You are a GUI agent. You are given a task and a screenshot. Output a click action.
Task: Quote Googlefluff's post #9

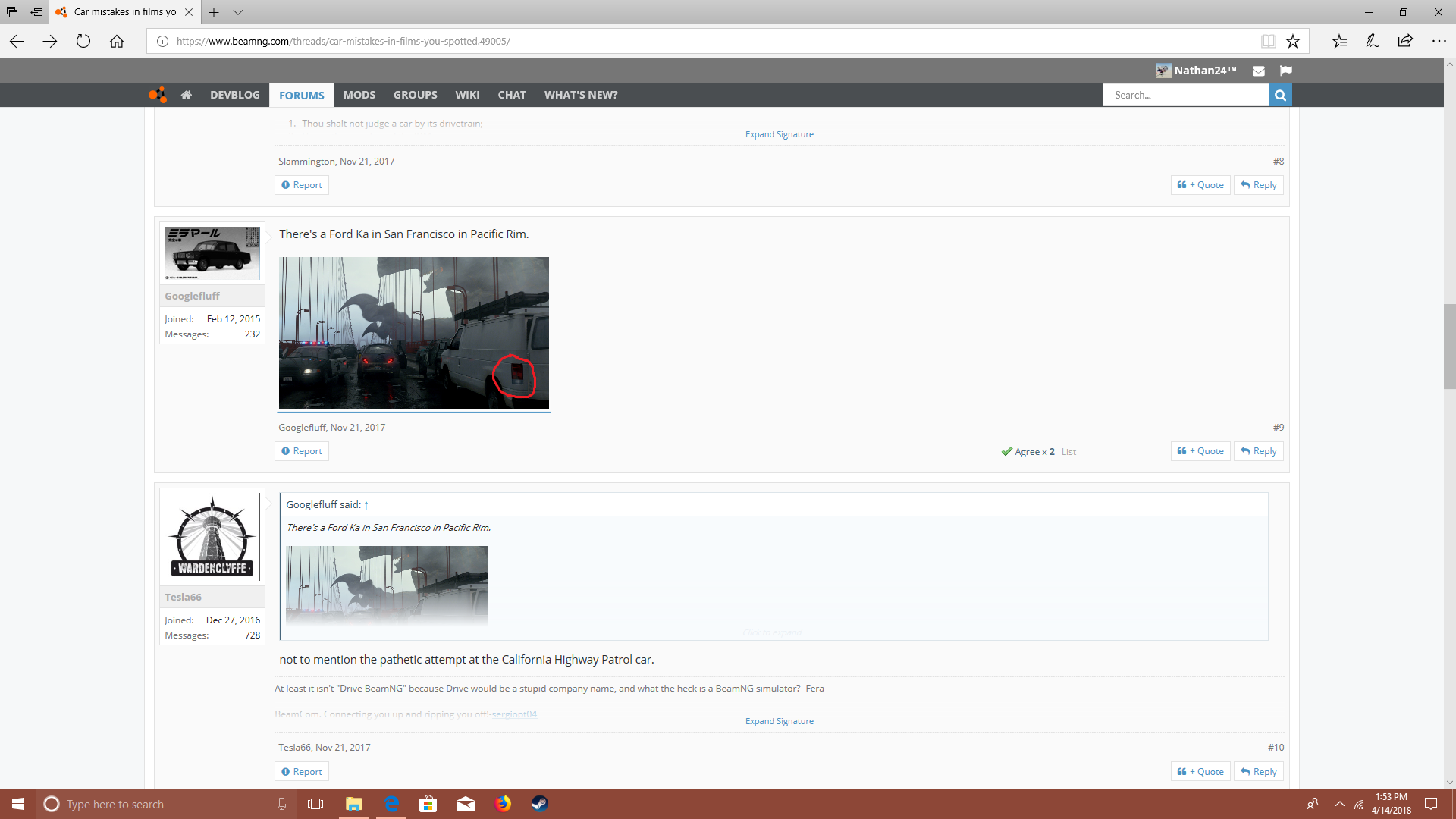(1201, 451)
